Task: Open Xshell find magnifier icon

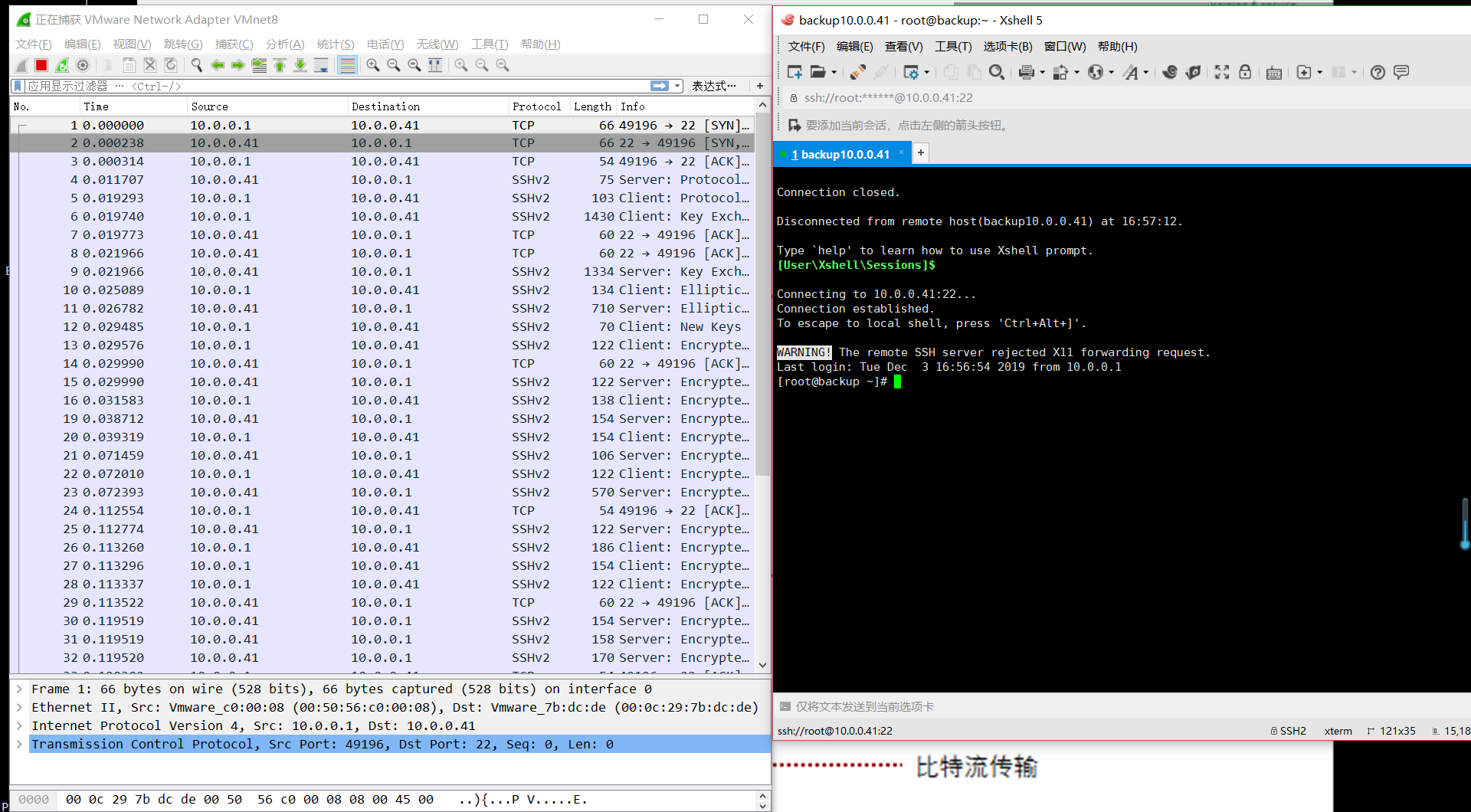Action: pyautogui.click(x=997, y=72)
